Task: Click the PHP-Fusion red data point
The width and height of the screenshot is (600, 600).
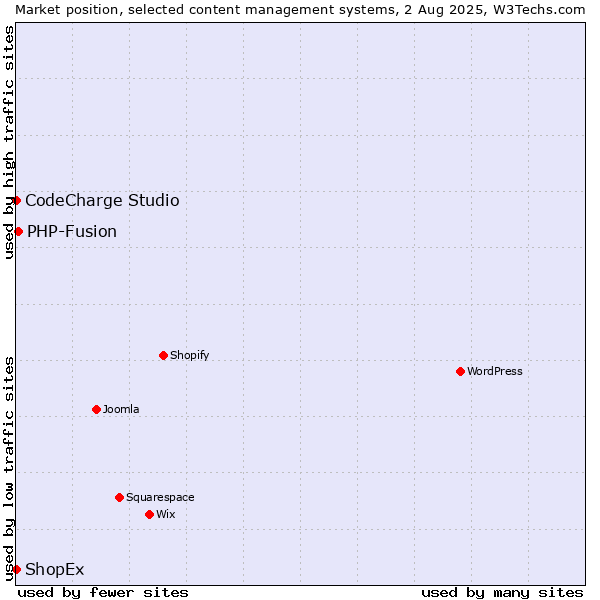Action: [x=18, y=232]
